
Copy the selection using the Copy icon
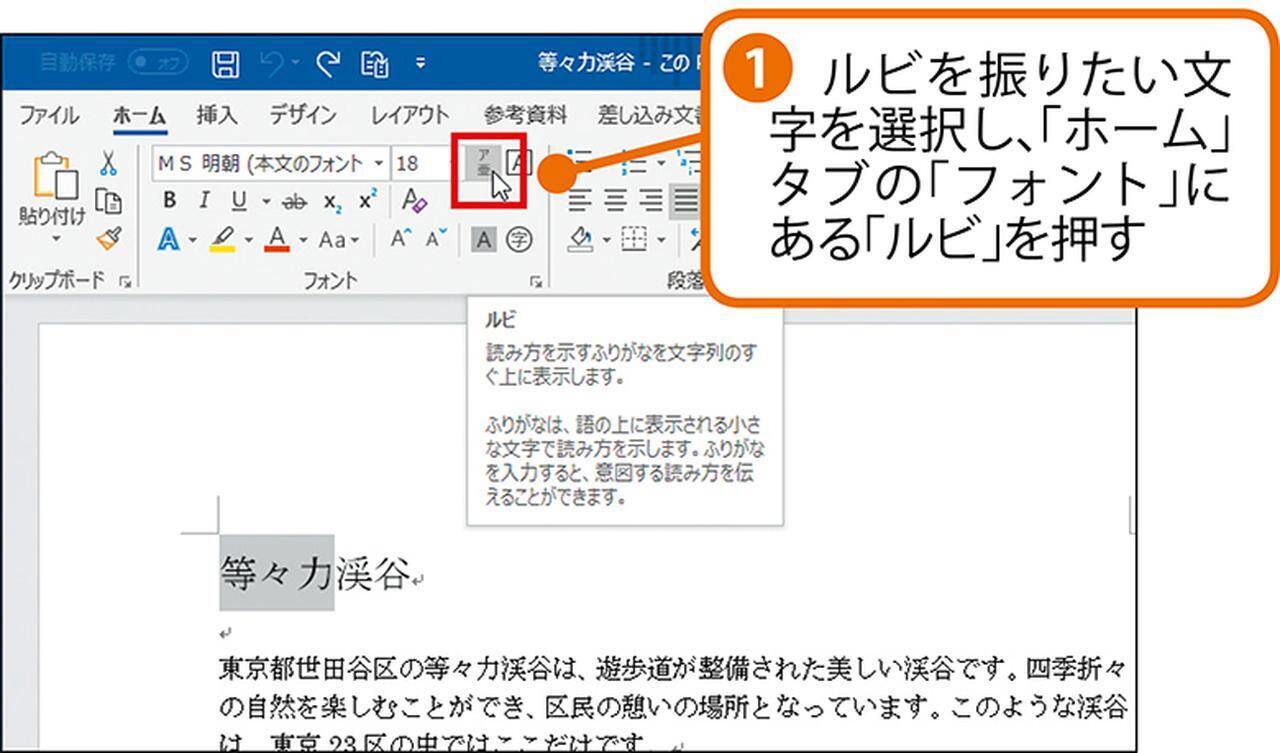(109, 201)
